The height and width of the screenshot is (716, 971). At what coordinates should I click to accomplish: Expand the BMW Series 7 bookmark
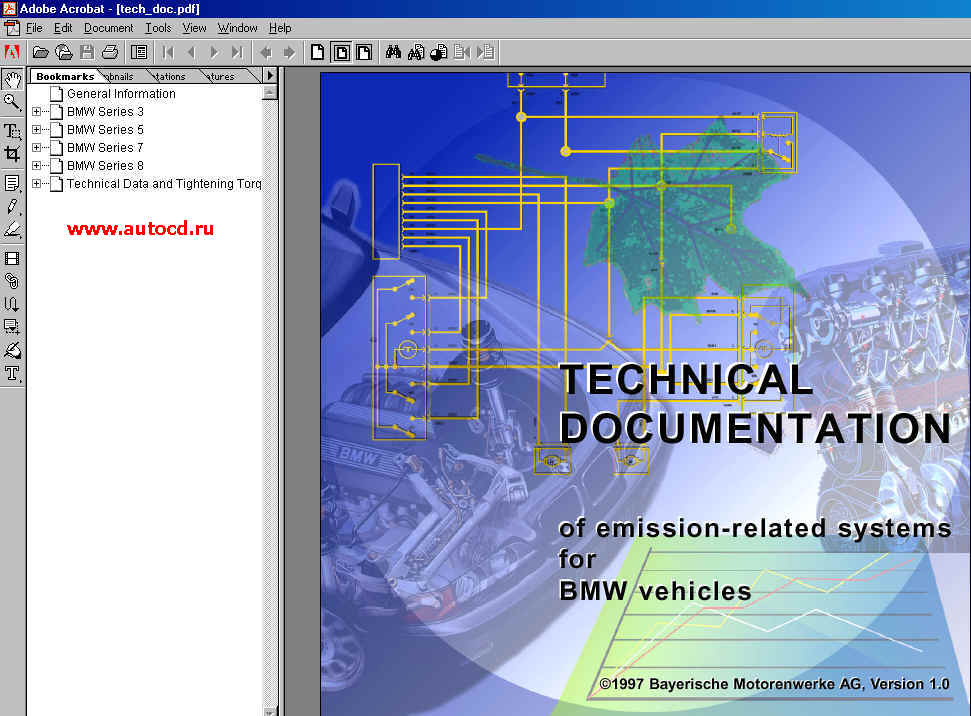coord(37,147)
